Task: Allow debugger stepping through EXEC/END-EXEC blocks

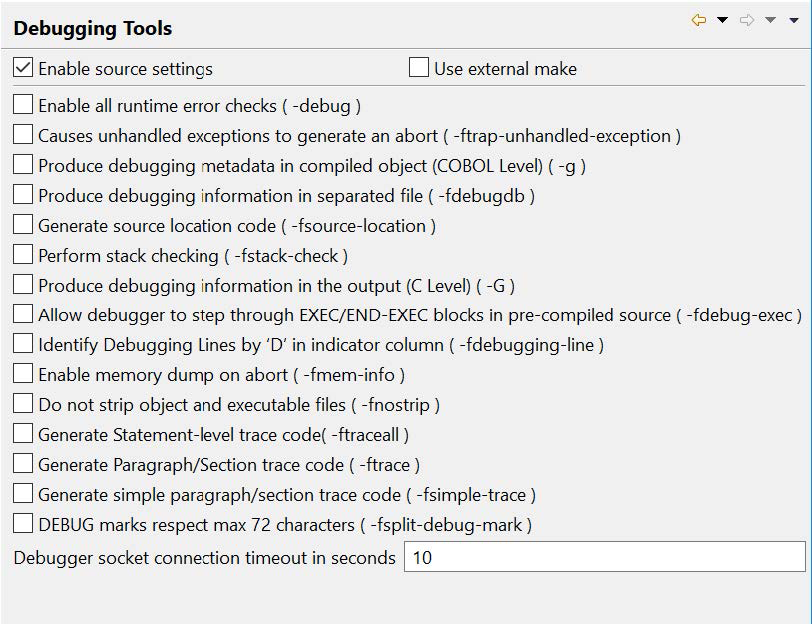Action: pos(21,314)
